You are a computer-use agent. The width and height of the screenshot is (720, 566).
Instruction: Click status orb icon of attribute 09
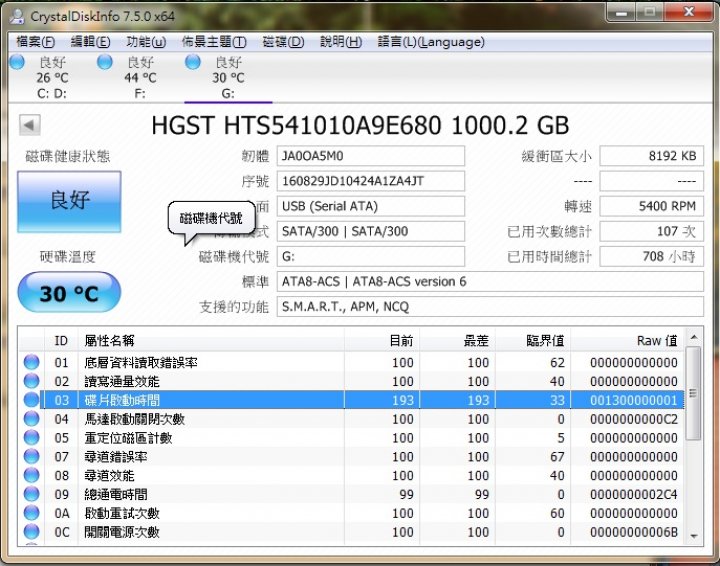pos(31,493)
